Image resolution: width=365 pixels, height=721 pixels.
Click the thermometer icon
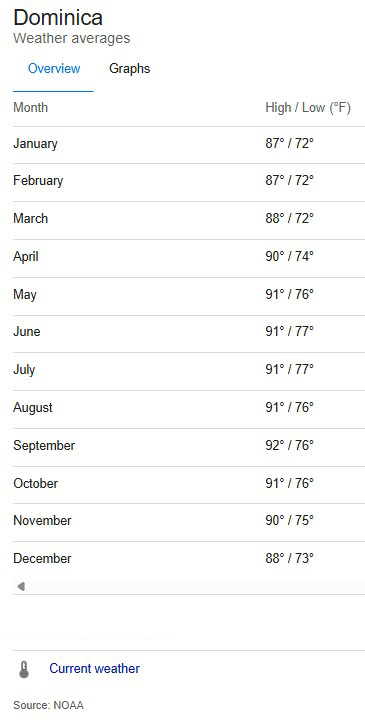click(24, 669)
